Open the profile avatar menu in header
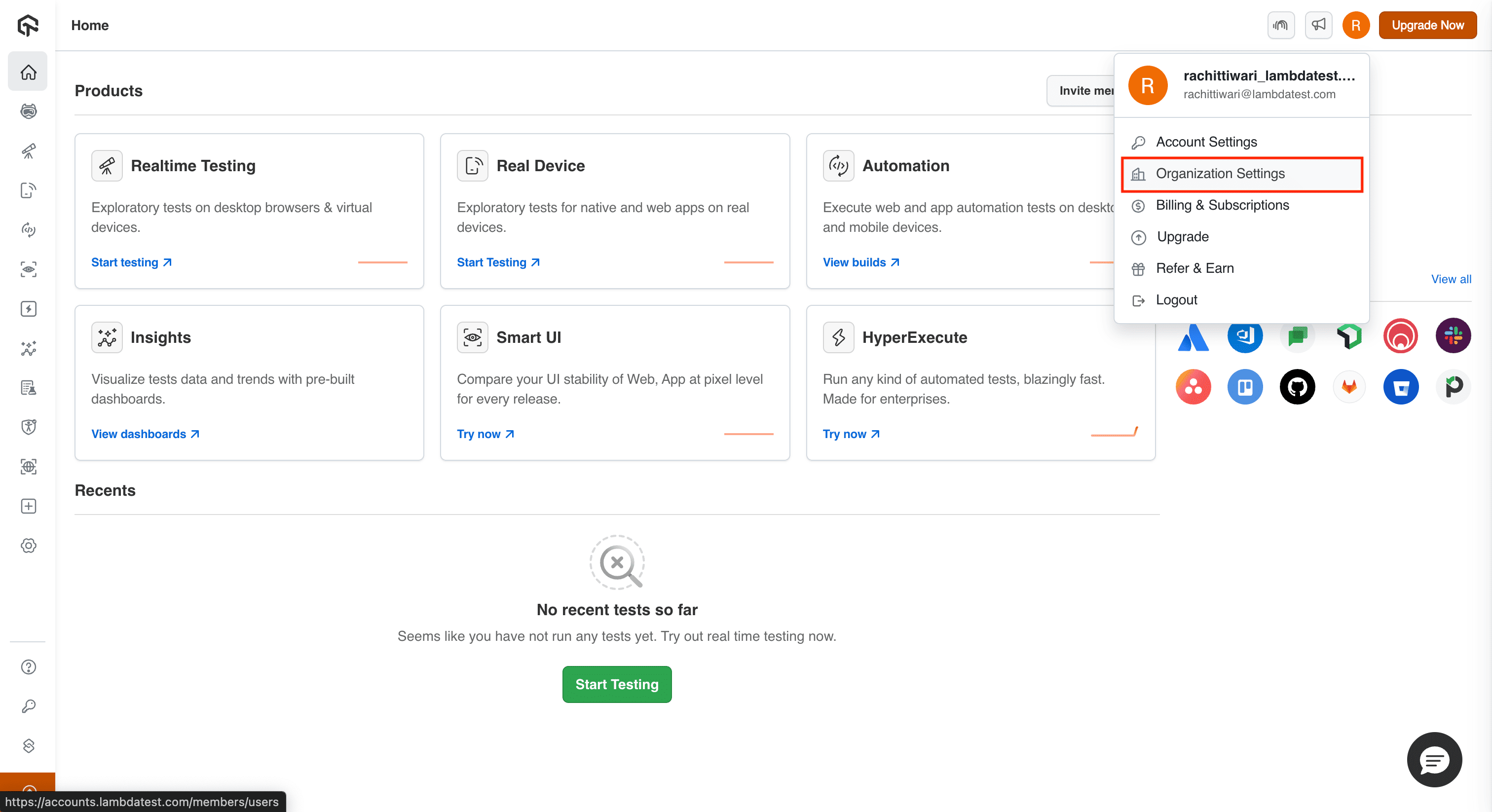Screen dimensions: 1492x812 (x=1355, y=25)
